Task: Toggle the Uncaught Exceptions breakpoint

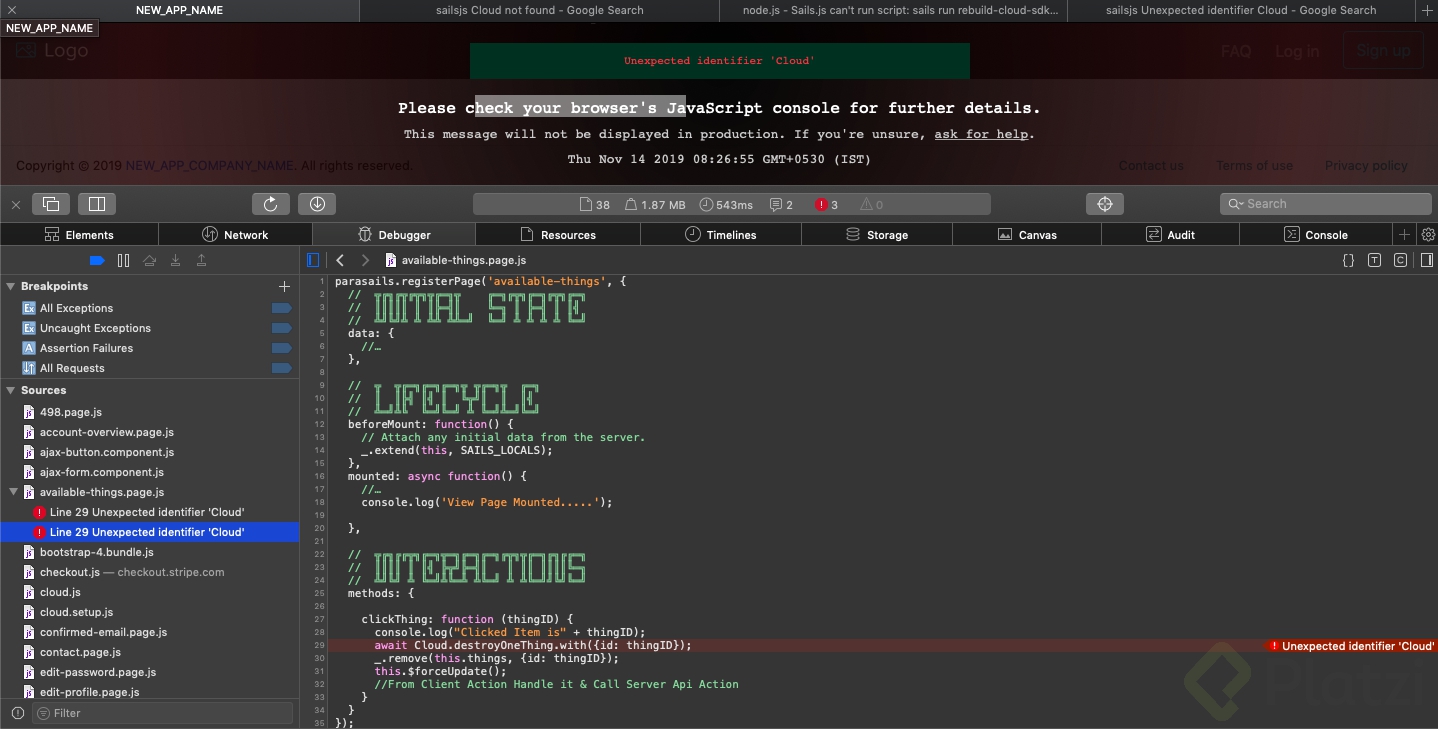Action: tap(281, 328)
